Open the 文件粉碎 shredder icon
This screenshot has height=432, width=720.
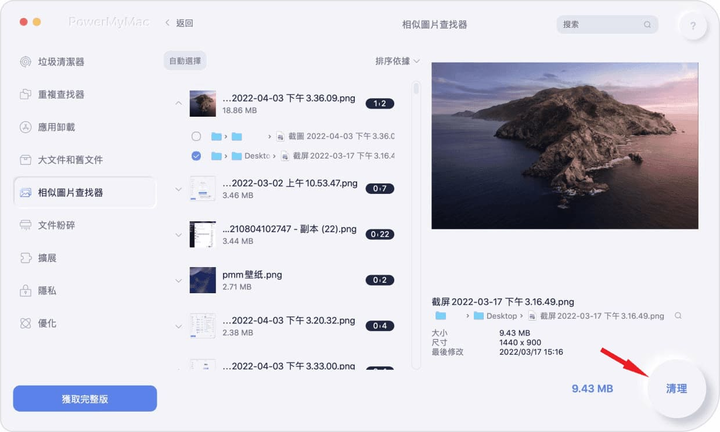[25, 225]
